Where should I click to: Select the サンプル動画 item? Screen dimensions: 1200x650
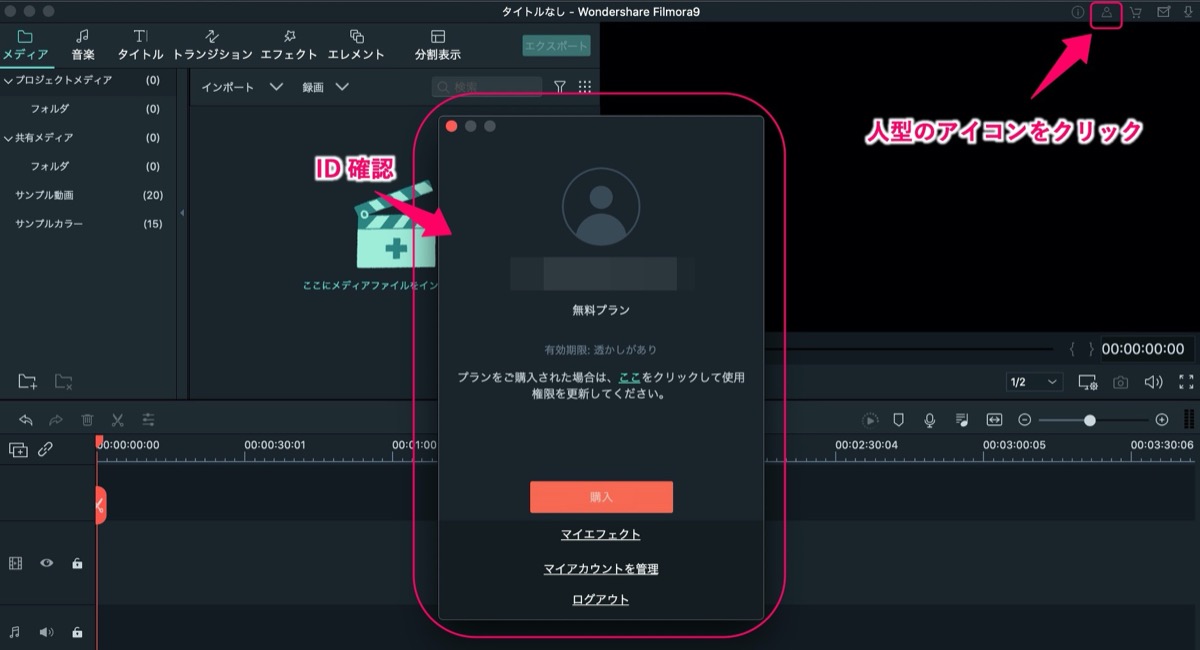click(44, 195)
